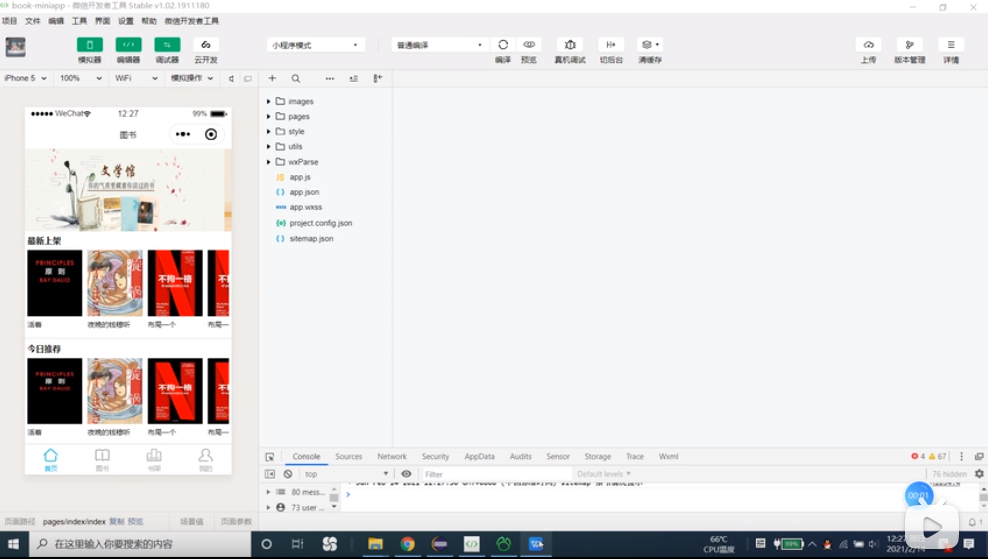Open devtools more options vertical dots

pyautogui.click(x=962, y=456)
